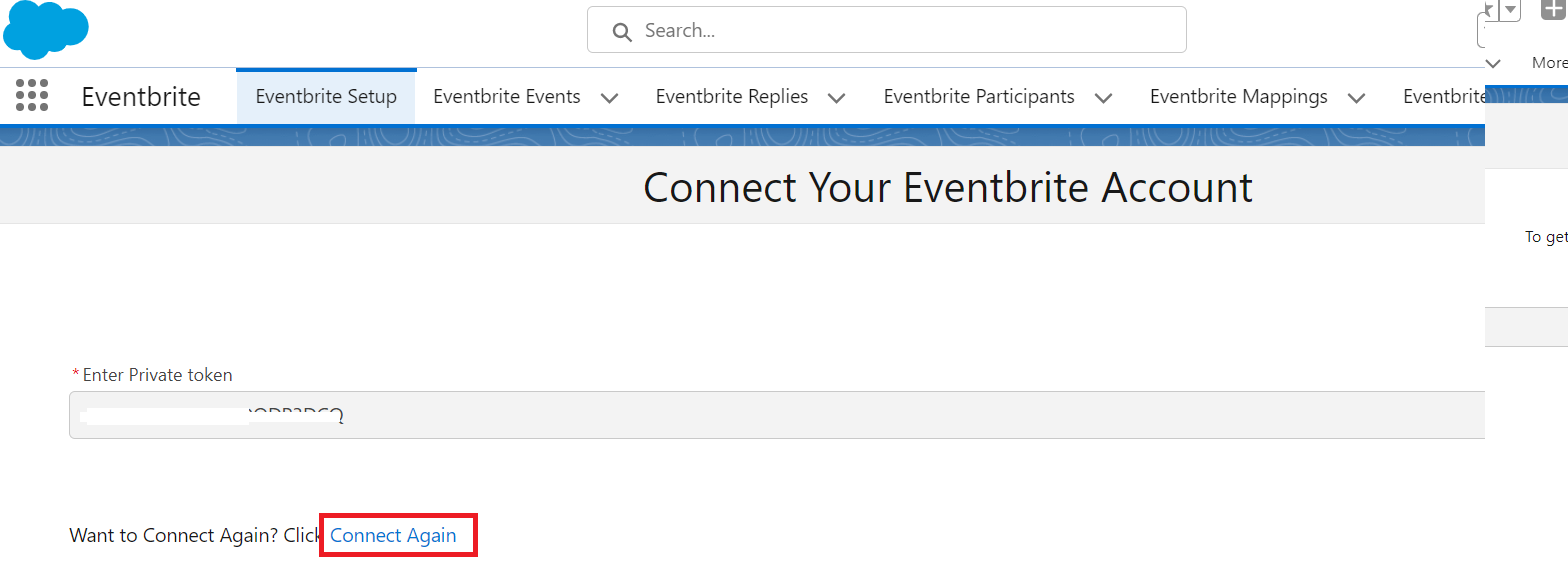Expand the Eventbrite Mappings tab chevron

coord(1357,98)
